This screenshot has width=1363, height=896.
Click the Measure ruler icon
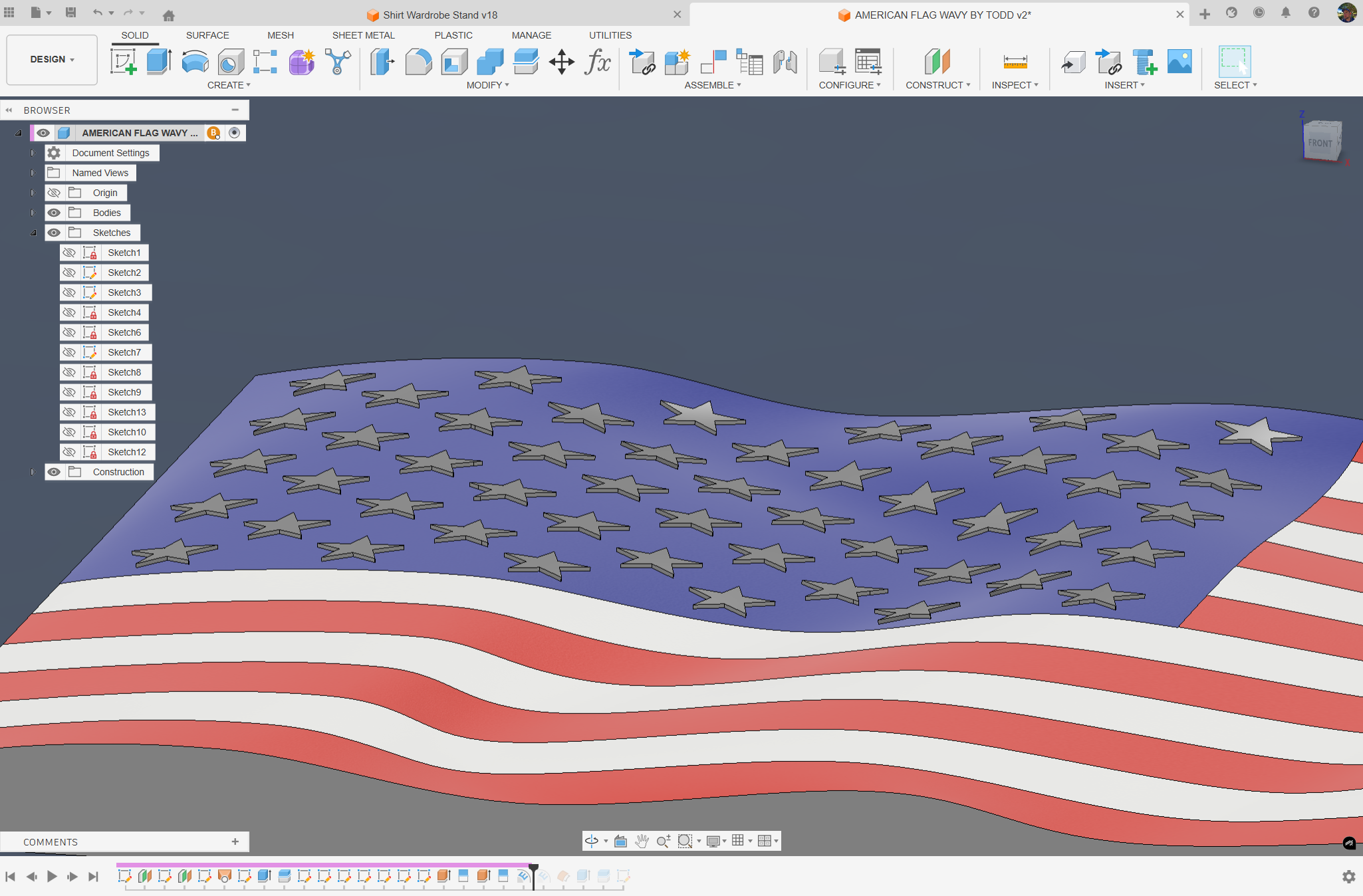pyautogui.click(x=1015, y=62)
